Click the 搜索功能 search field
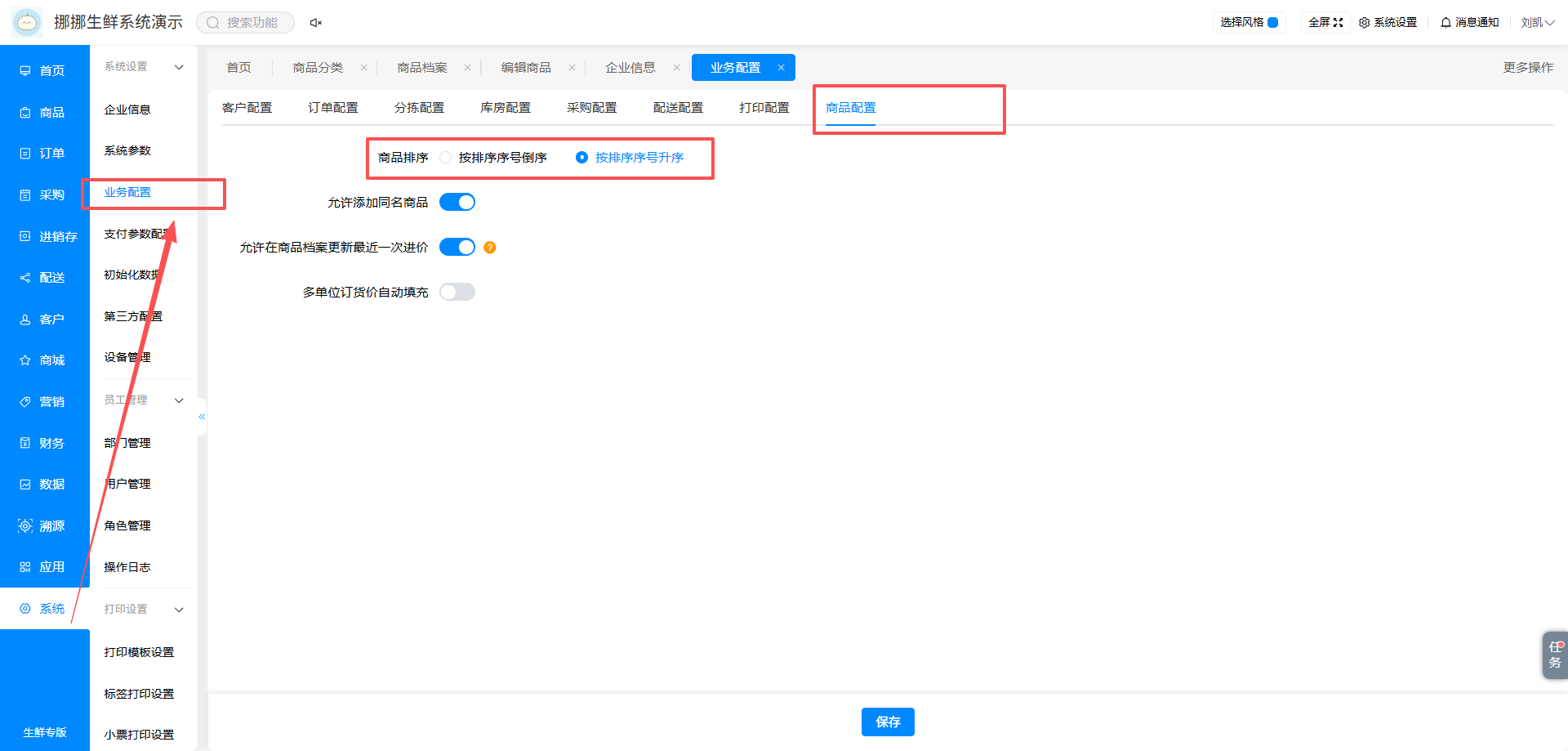Image resolution: width=1568 pixels, height=751 pixels. [x=245, y=23]
